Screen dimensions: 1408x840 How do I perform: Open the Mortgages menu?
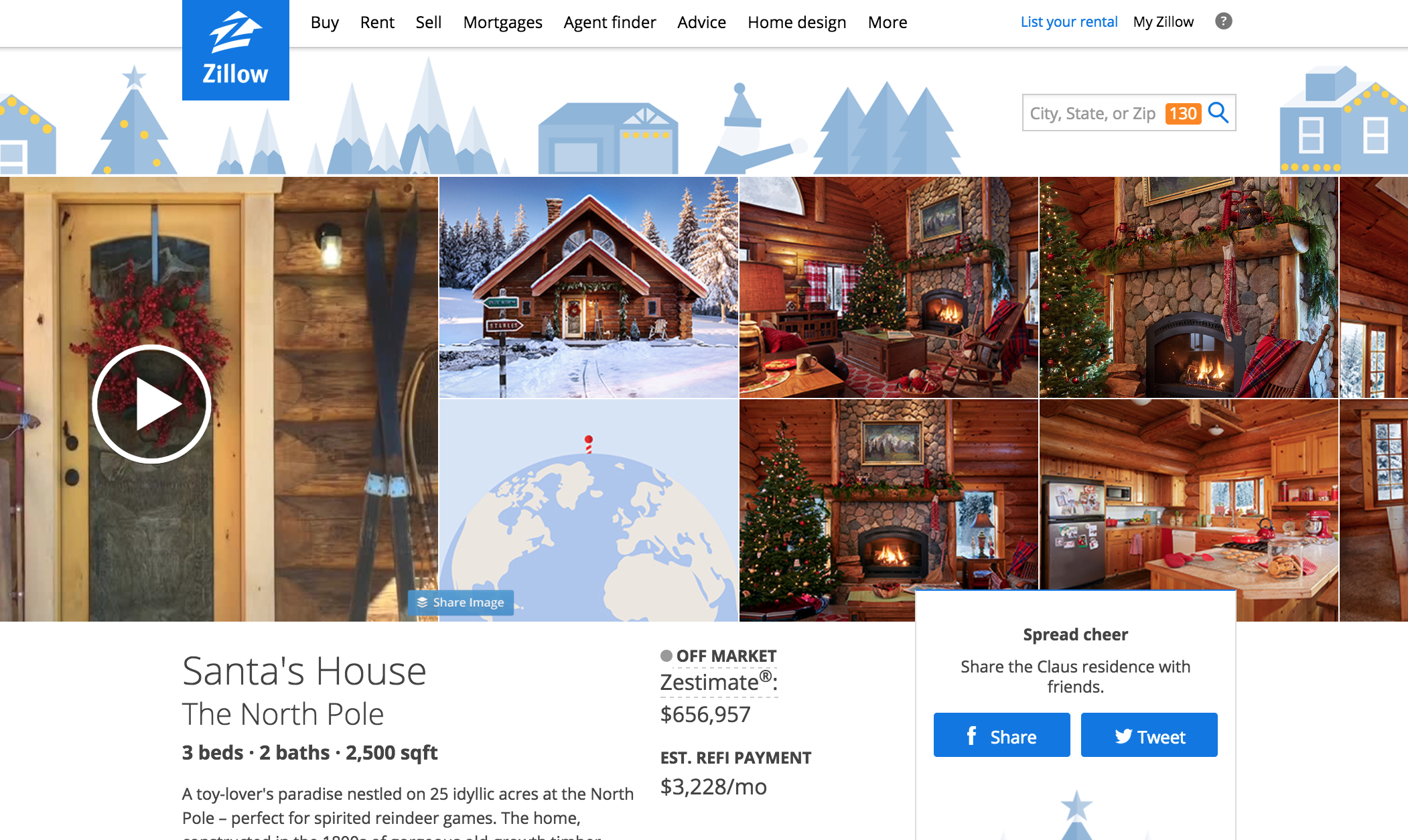tap(502, 22)
